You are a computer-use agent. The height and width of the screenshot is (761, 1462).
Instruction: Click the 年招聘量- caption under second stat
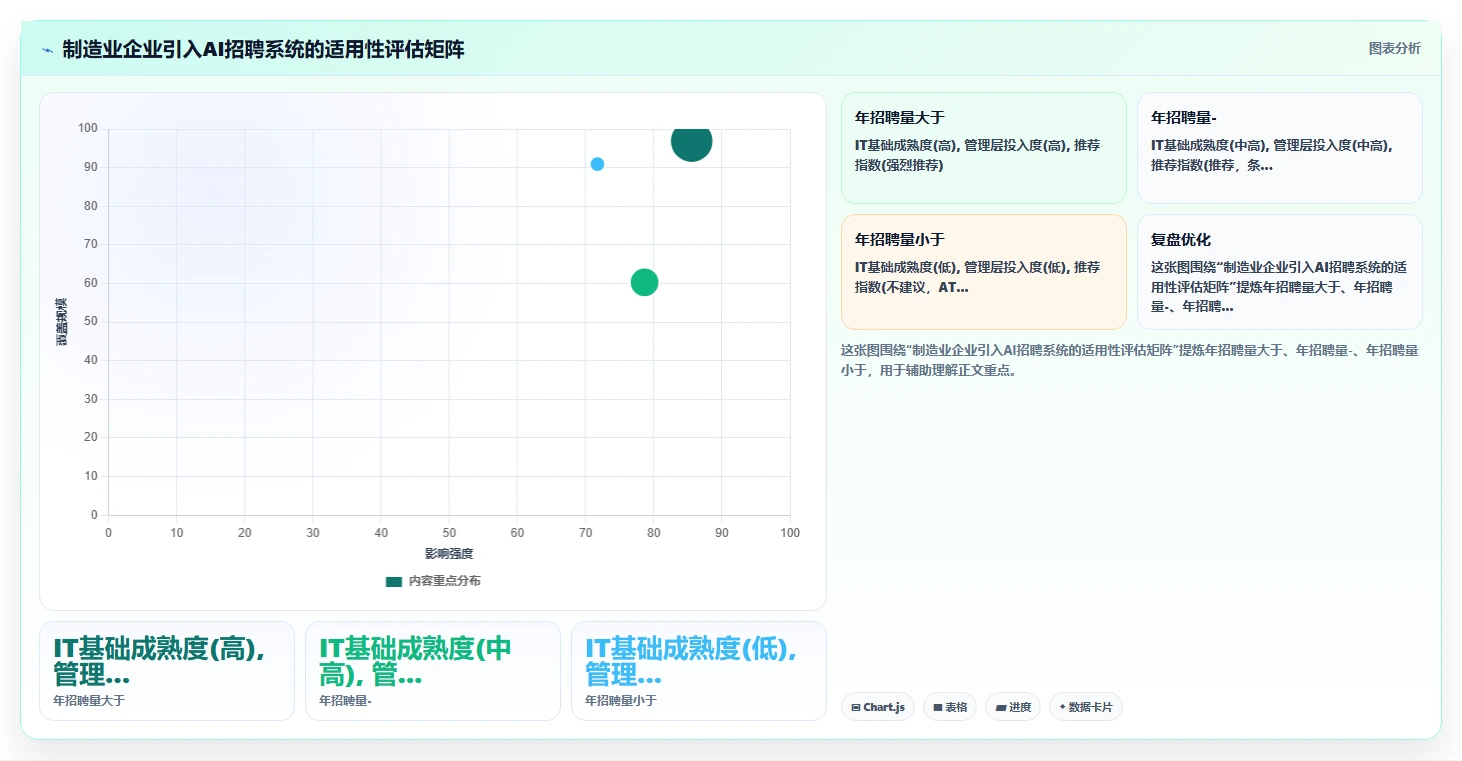click(346, 701)
